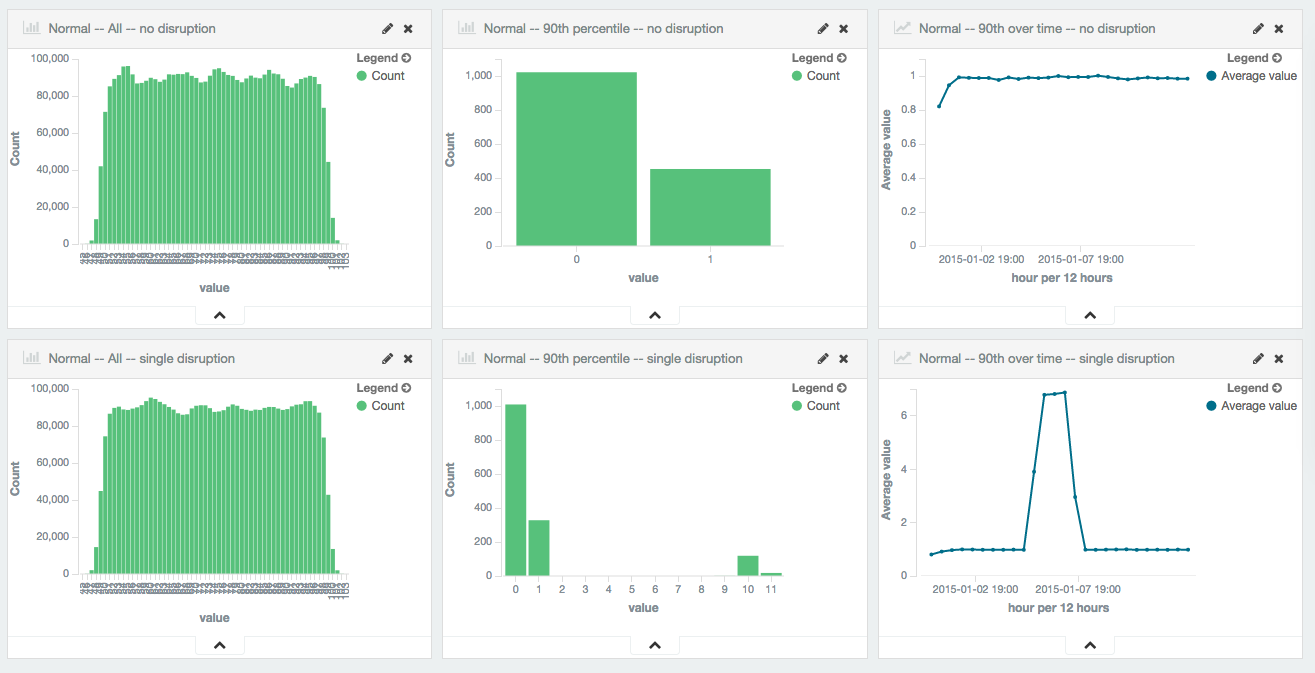This screenshot has height=673, width=1315.
Task: Click bar chart icon of 'All -- no disruption' panel
Action: pos(31,29)
